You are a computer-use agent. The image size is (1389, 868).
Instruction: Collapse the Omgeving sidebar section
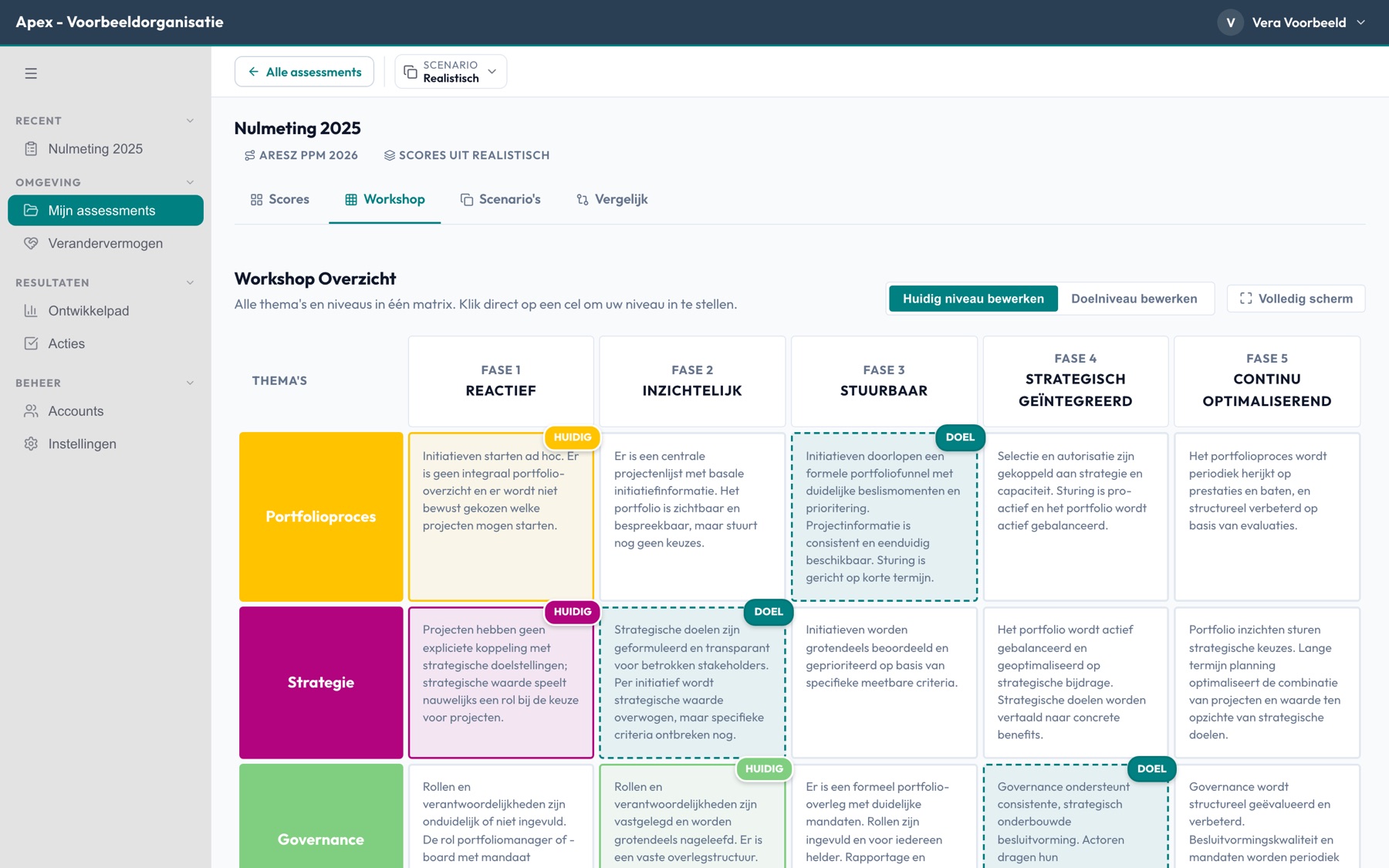pos(190,183)
